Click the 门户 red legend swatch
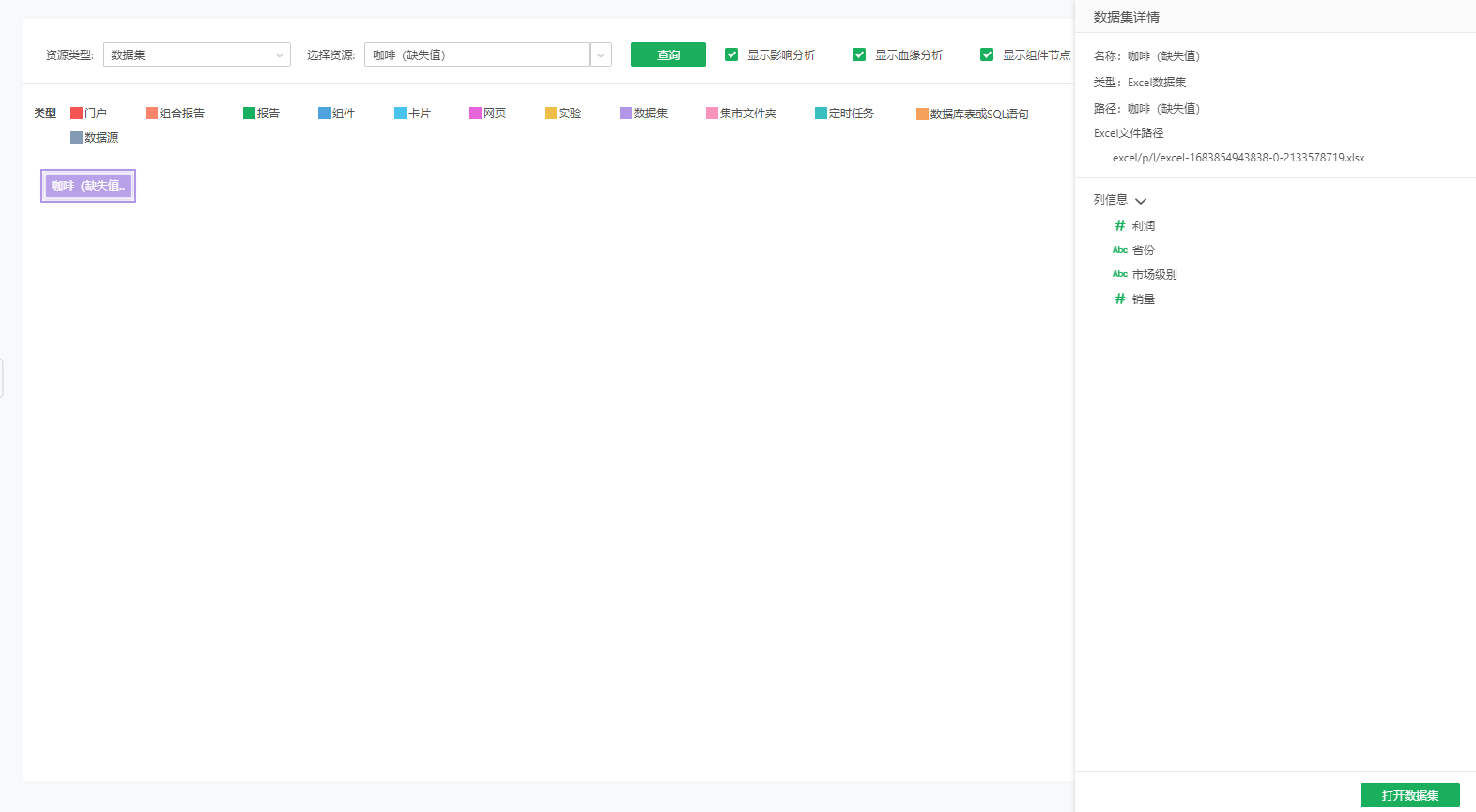The image size is (1476, 812). 76,113
